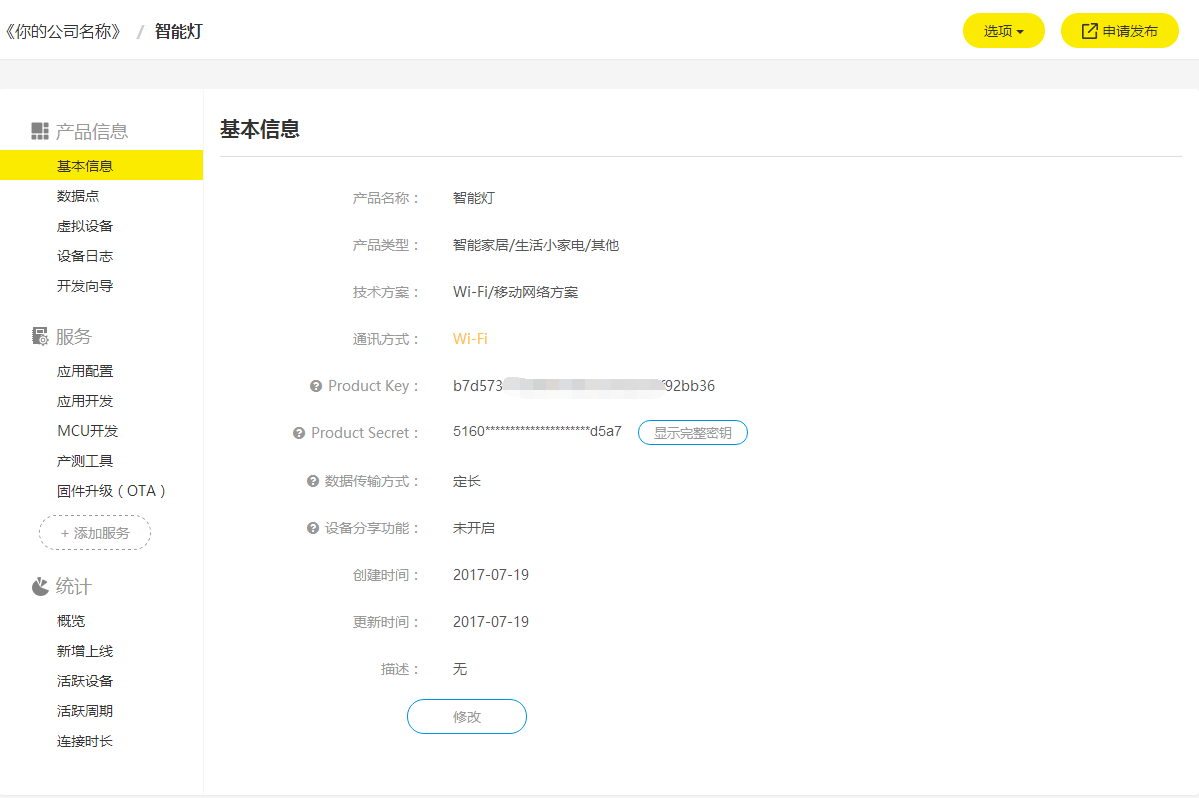The width and height of the screenshot is (1199, 798).
Task: Click the 统计 pie chart icon
Action: 40,586
